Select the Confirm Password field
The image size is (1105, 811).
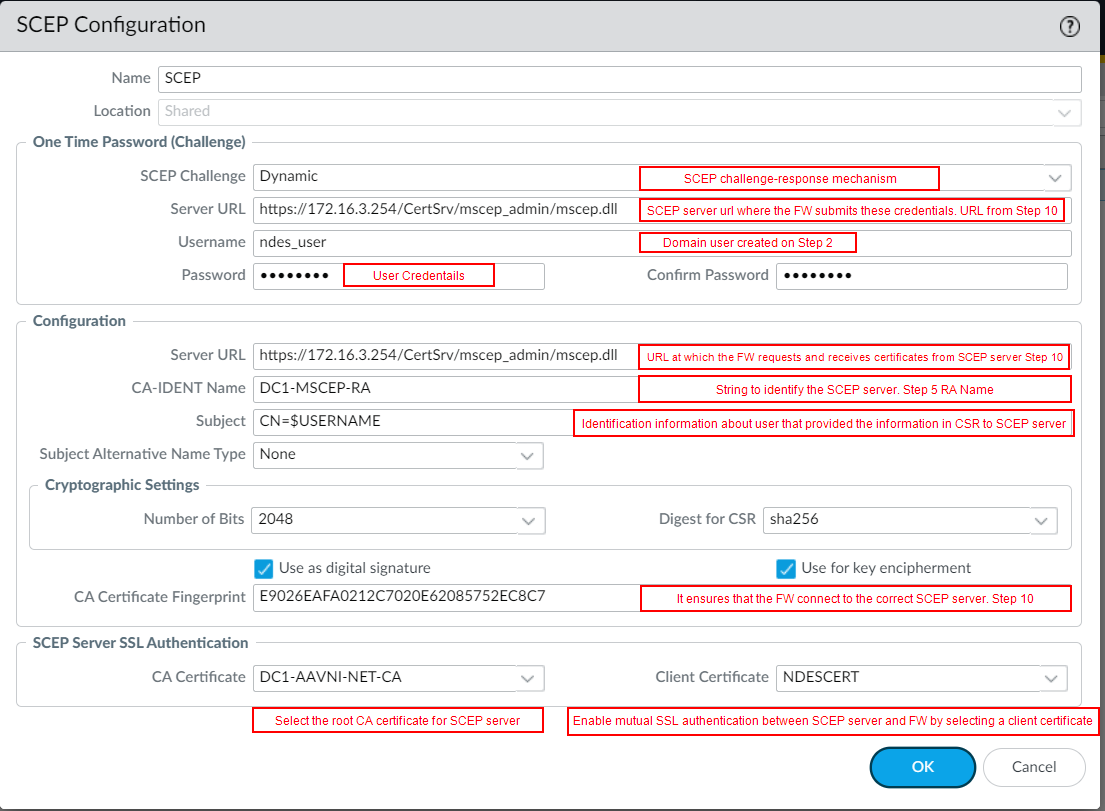[x=920, y=276]
